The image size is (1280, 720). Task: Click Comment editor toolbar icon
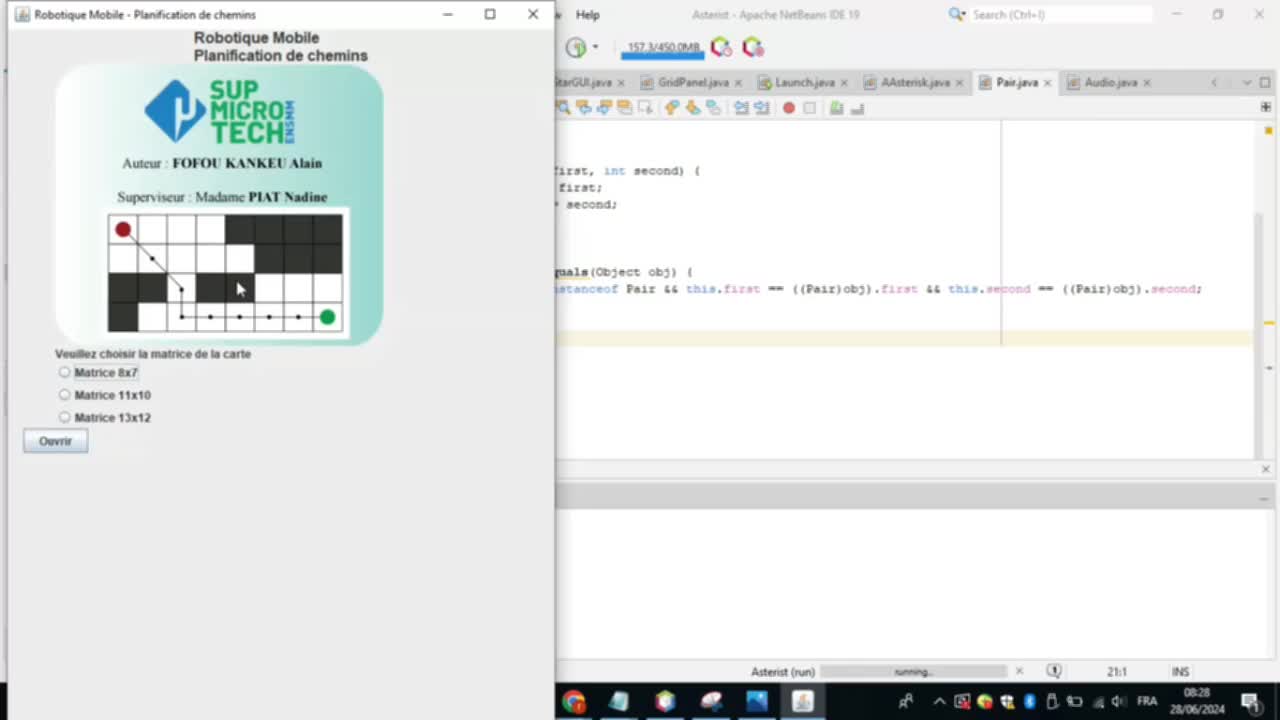(x=836, y=108)
